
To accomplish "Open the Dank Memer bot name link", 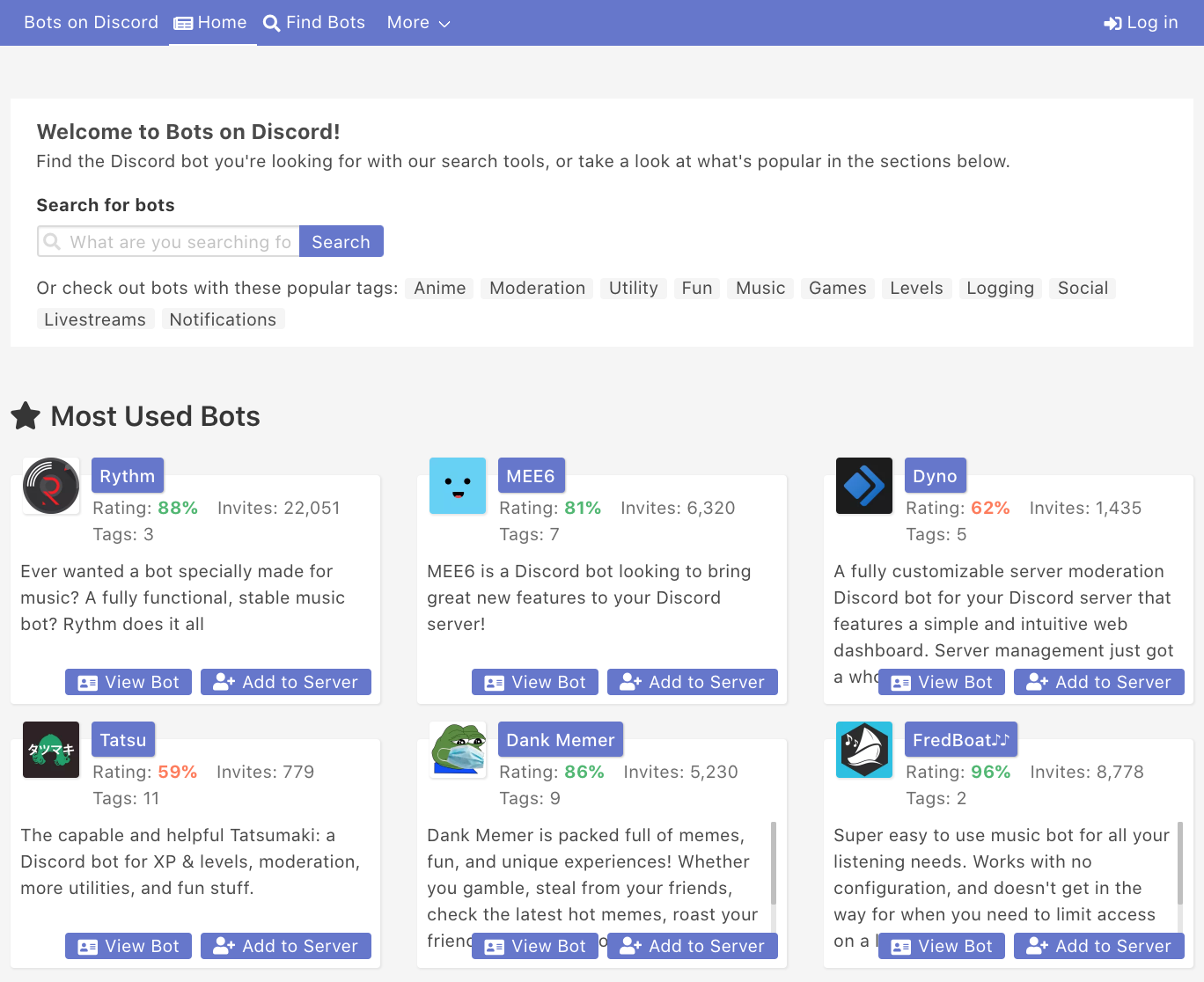I will [x=561, y=740].
